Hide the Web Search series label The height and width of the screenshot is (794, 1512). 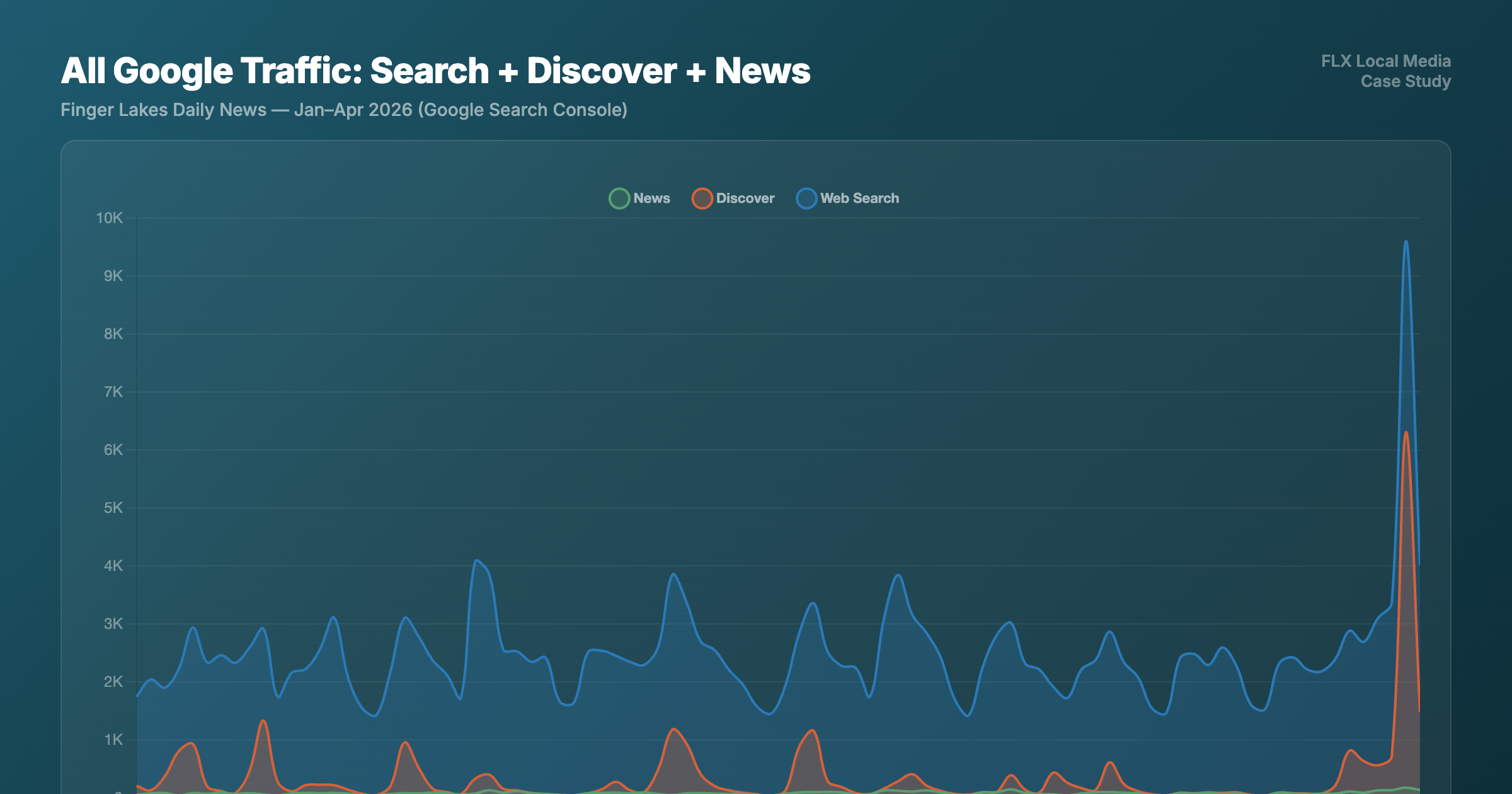(x=859, y=198)
